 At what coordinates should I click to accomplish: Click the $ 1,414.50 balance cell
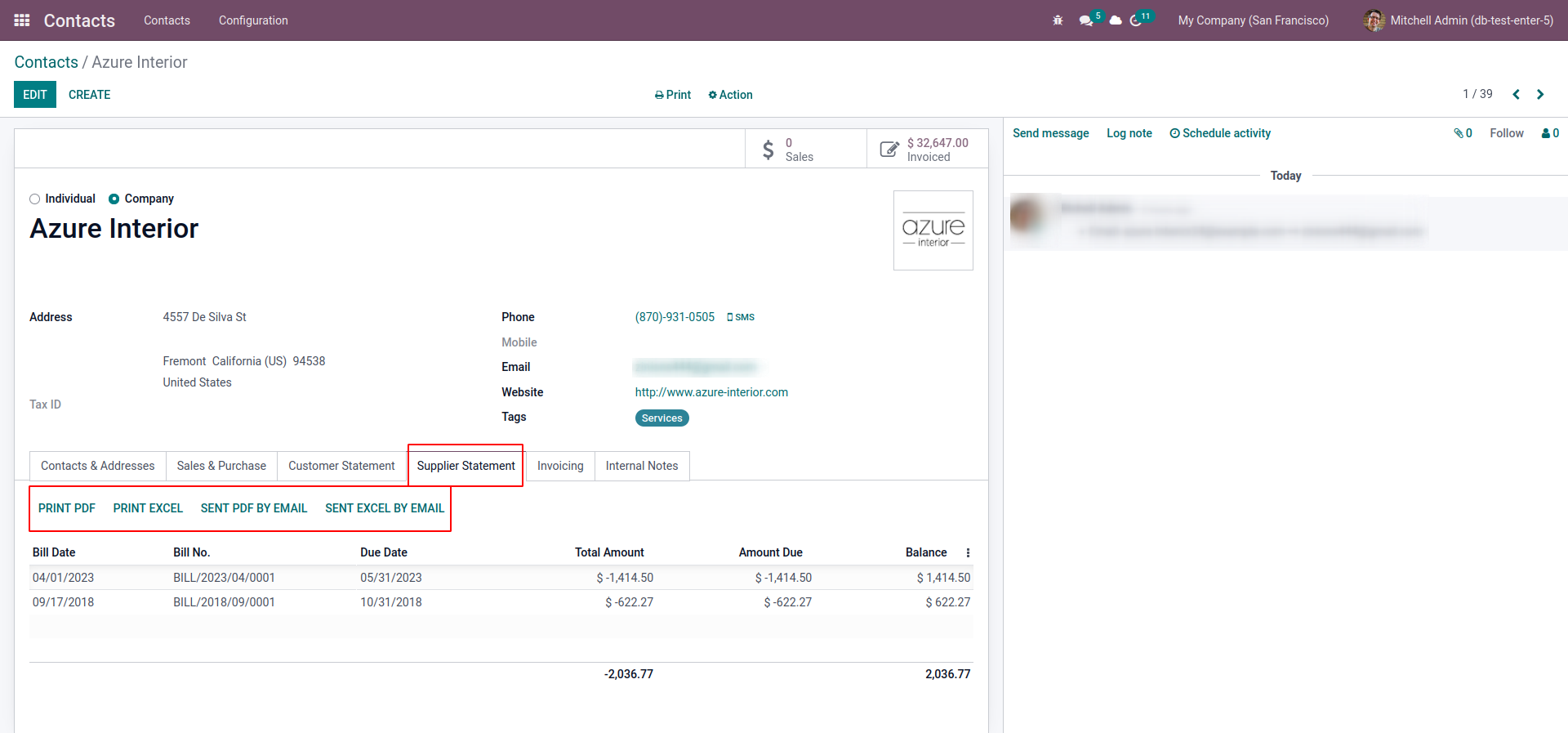(943, 578)
